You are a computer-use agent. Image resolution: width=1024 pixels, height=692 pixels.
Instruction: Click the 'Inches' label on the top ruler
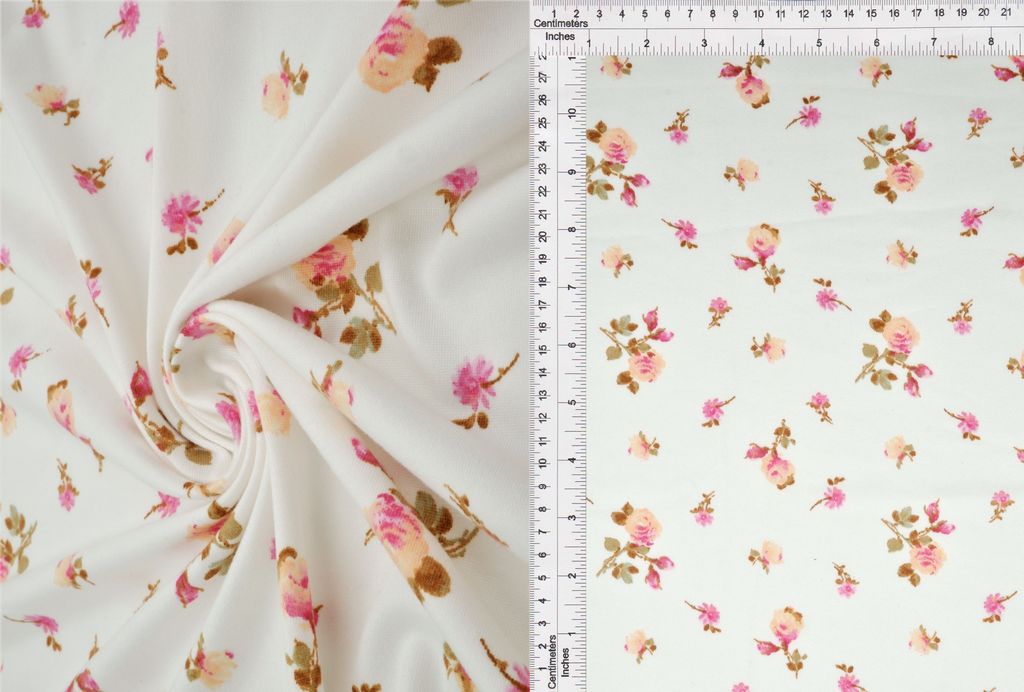(x=560, y=37)
